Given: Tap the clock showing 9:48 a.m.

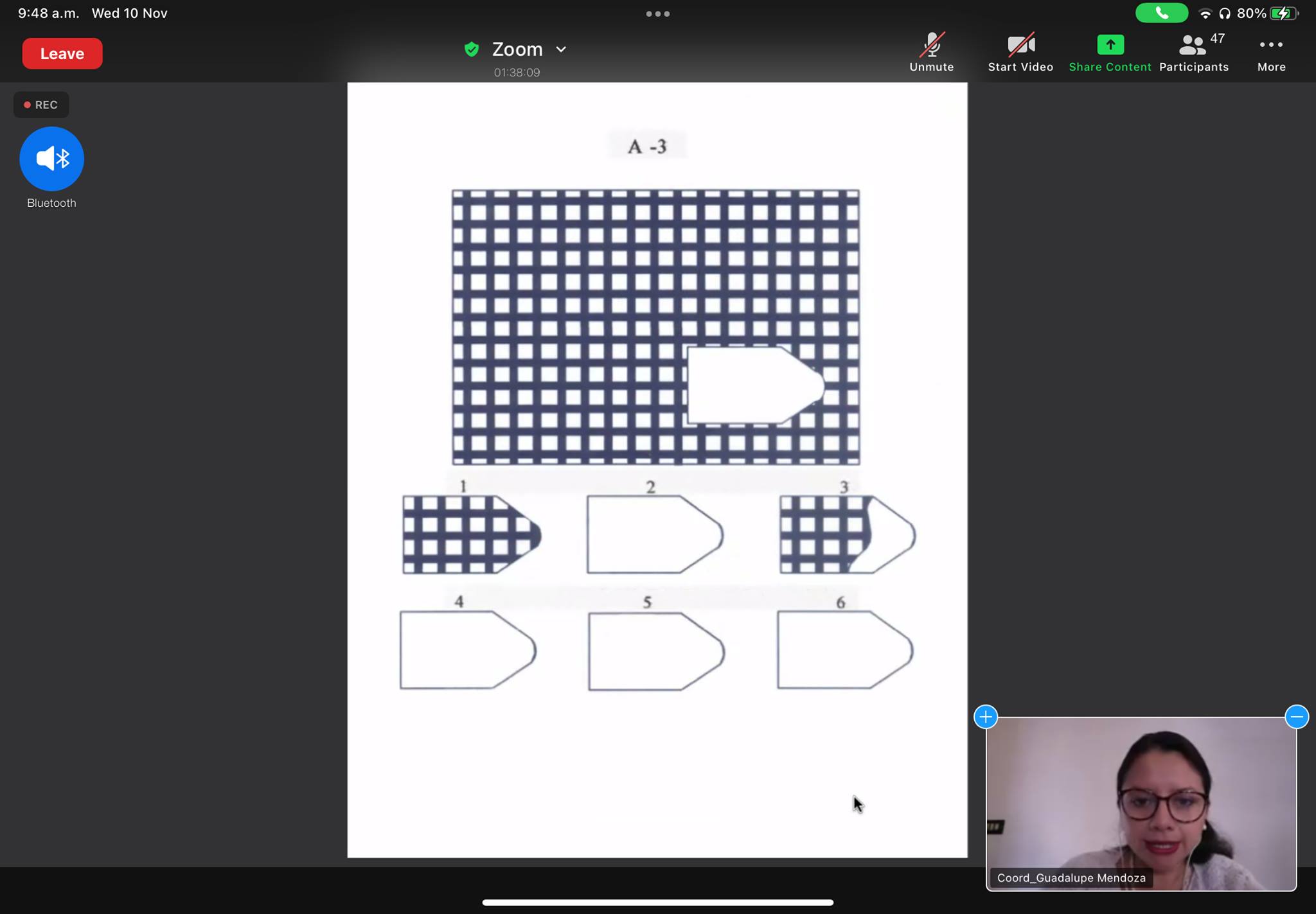Looking at the screenshot, I should tap(48, 13).
